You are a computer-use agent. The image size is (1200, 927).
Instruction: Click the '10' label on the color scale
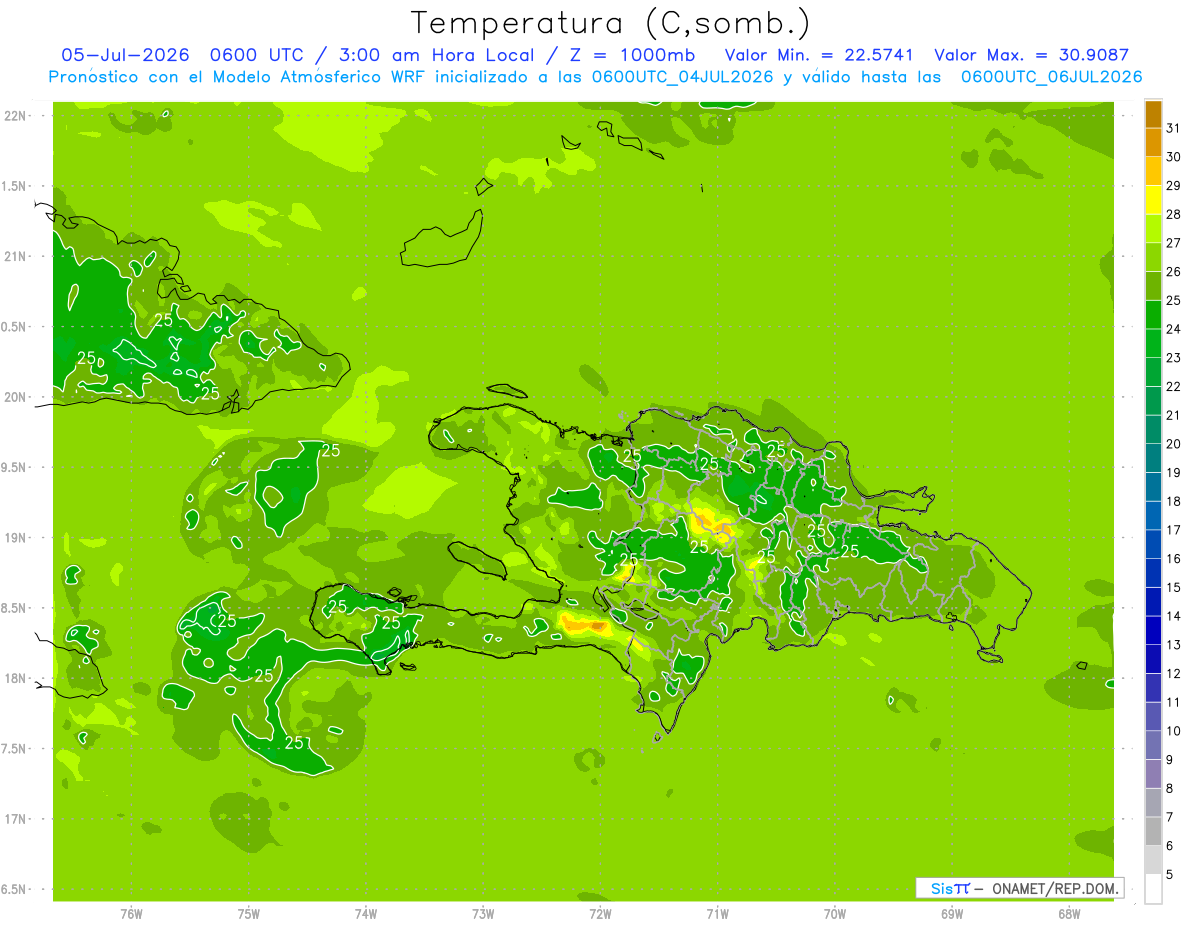click(1174, 731)
